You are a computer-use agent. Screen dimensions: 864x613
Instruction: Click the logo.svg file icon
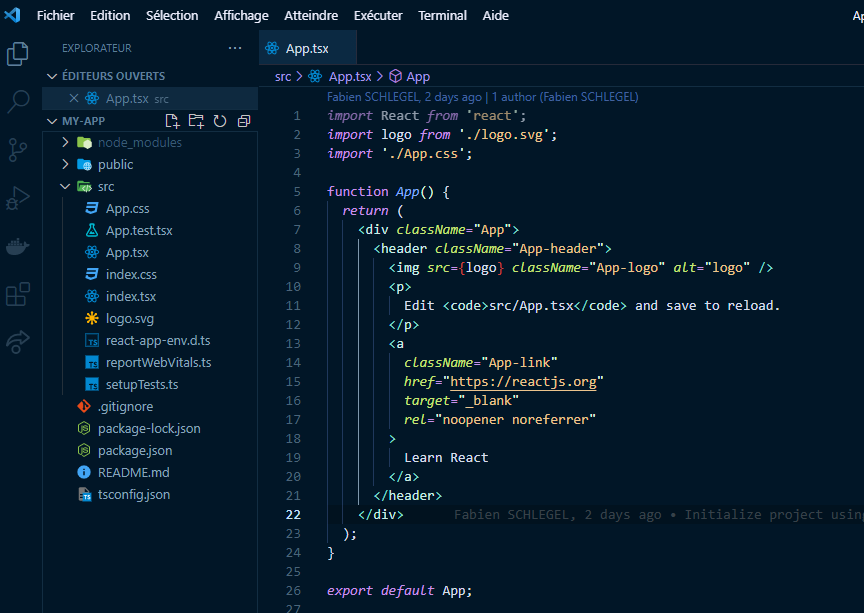click(92, 318)
